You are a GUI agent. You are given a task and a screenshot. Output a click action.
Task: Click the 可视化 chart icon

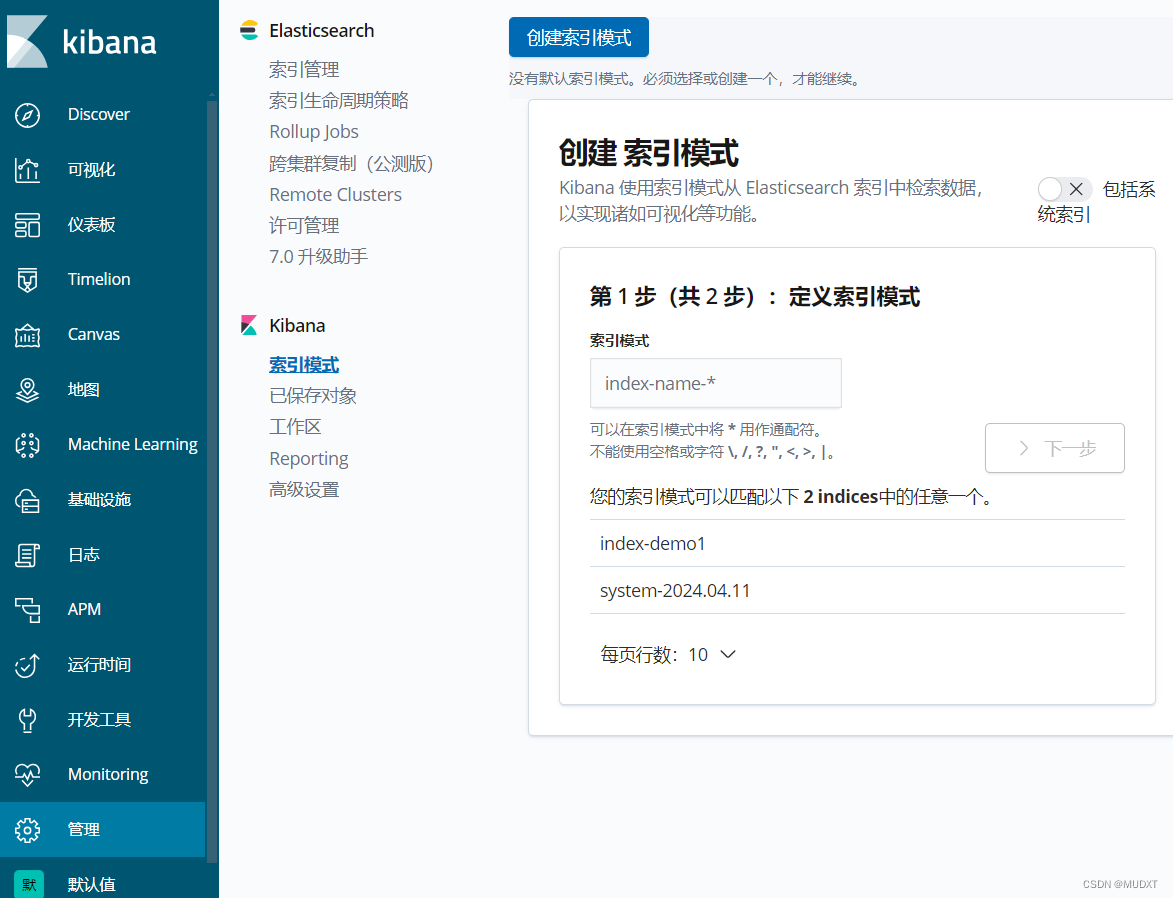coord(28,170)
